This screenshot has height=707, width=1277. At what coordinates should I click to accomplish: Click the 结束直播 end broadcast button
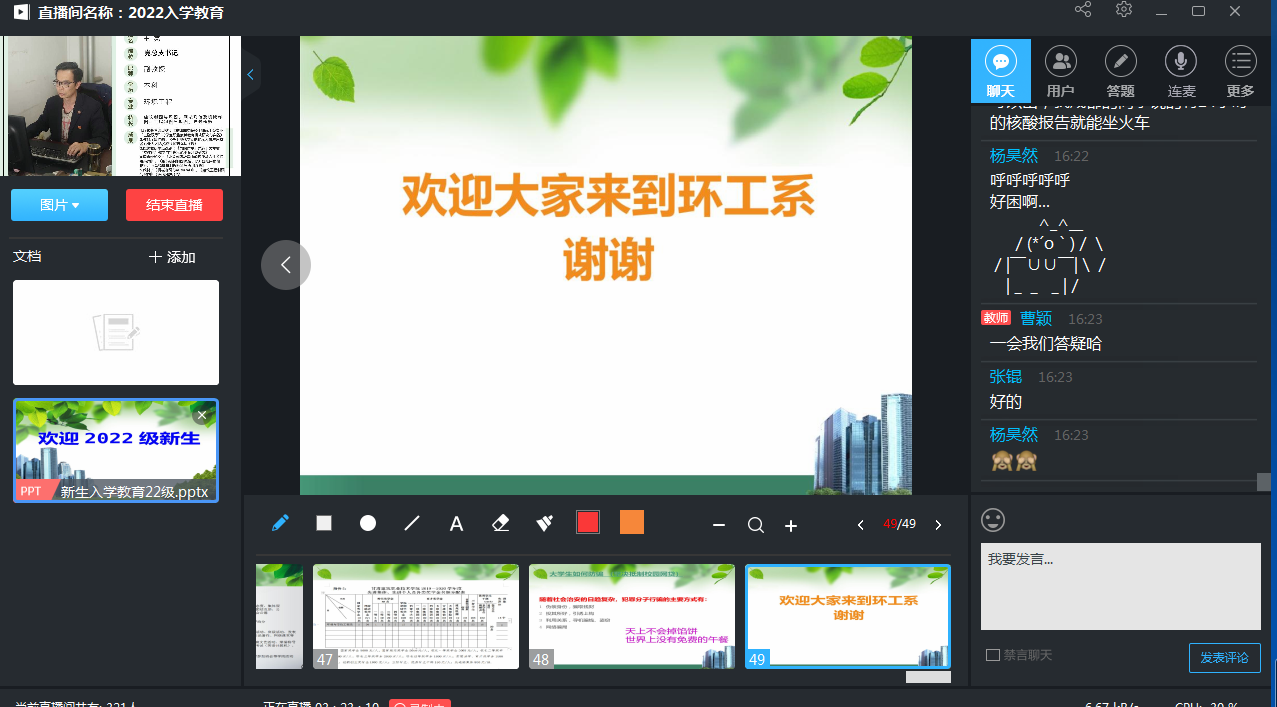(x=174, y=205)
